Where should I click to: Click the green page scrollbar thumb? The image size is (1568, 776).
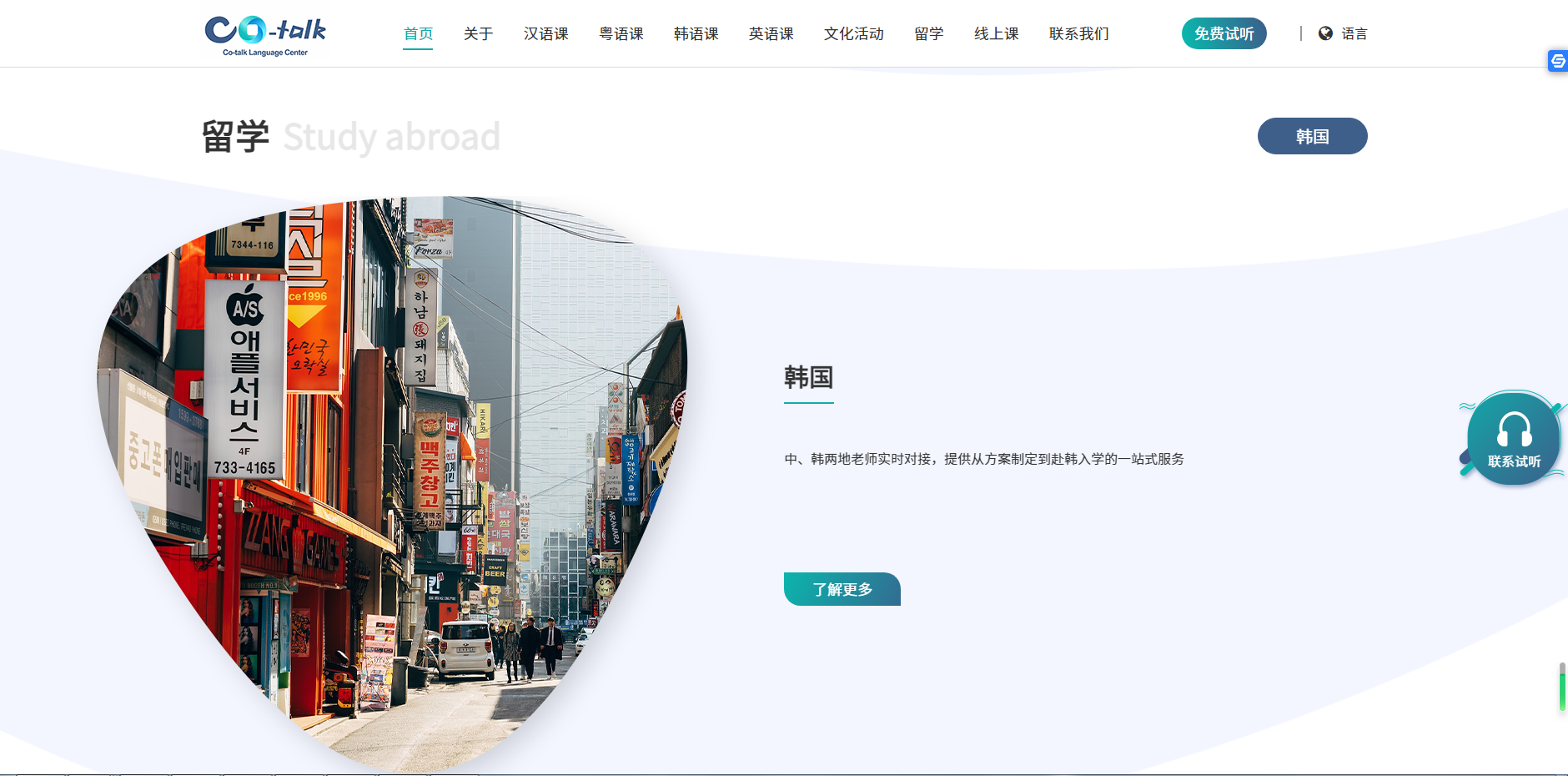click(x=1562, y=688)
